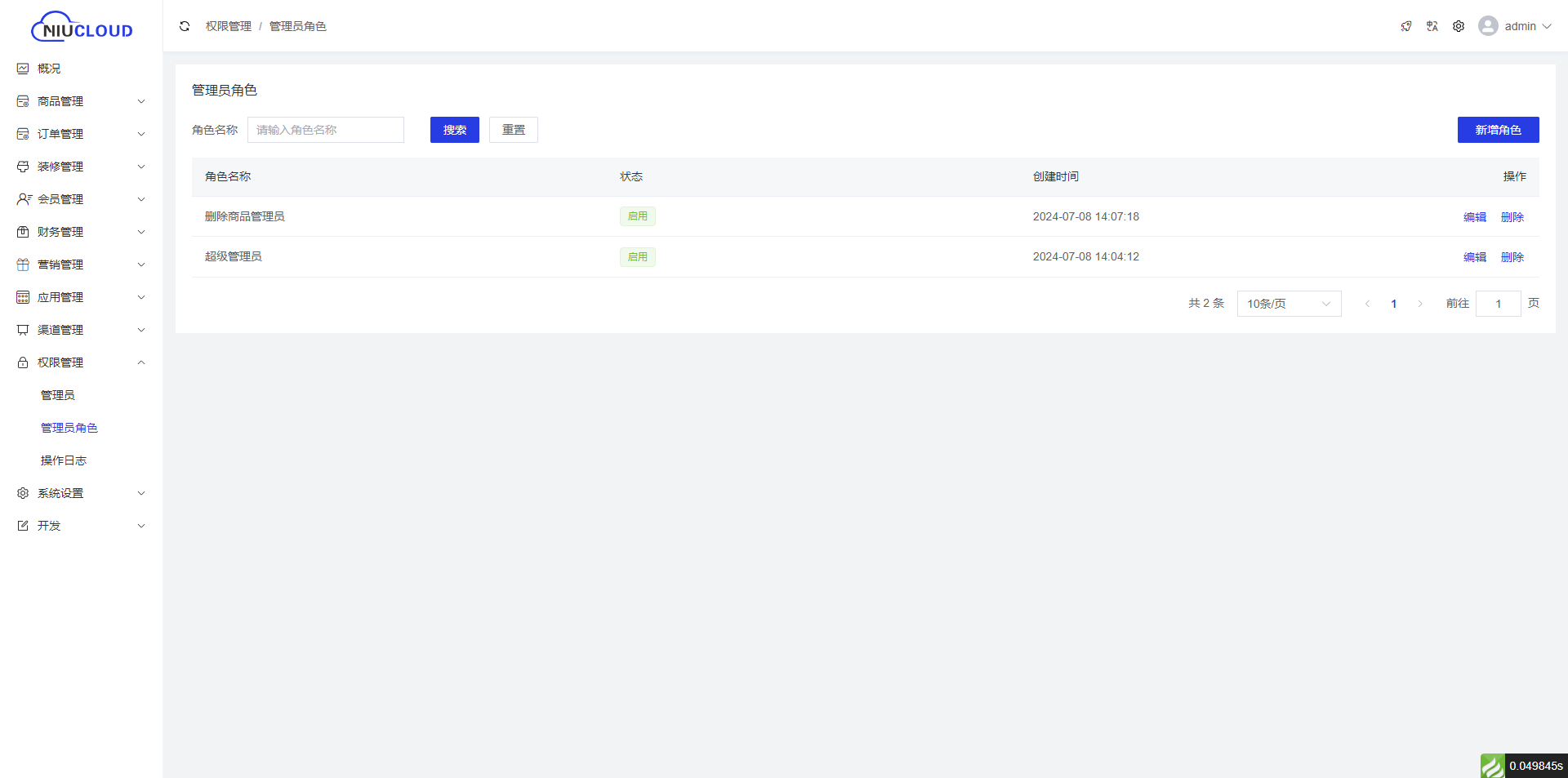This screenshot has width=1568, height=778.
Task: Click the 订单管理 sidebar icon
Action: tap(23, 134)
